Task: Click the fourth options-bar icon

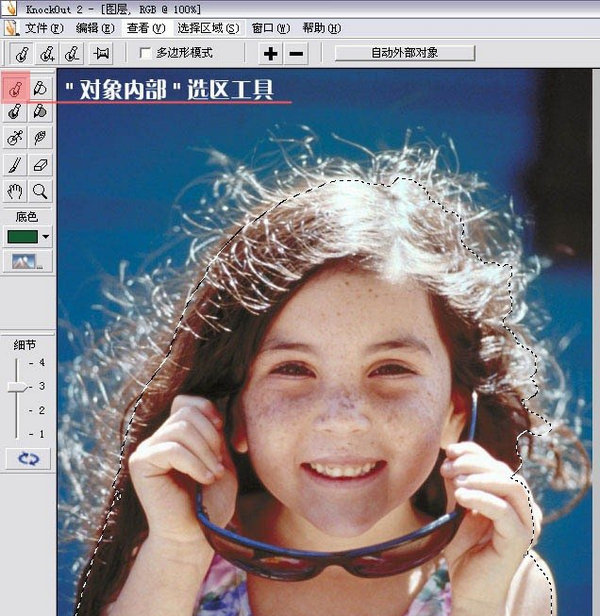Action: tap(101, 53)
